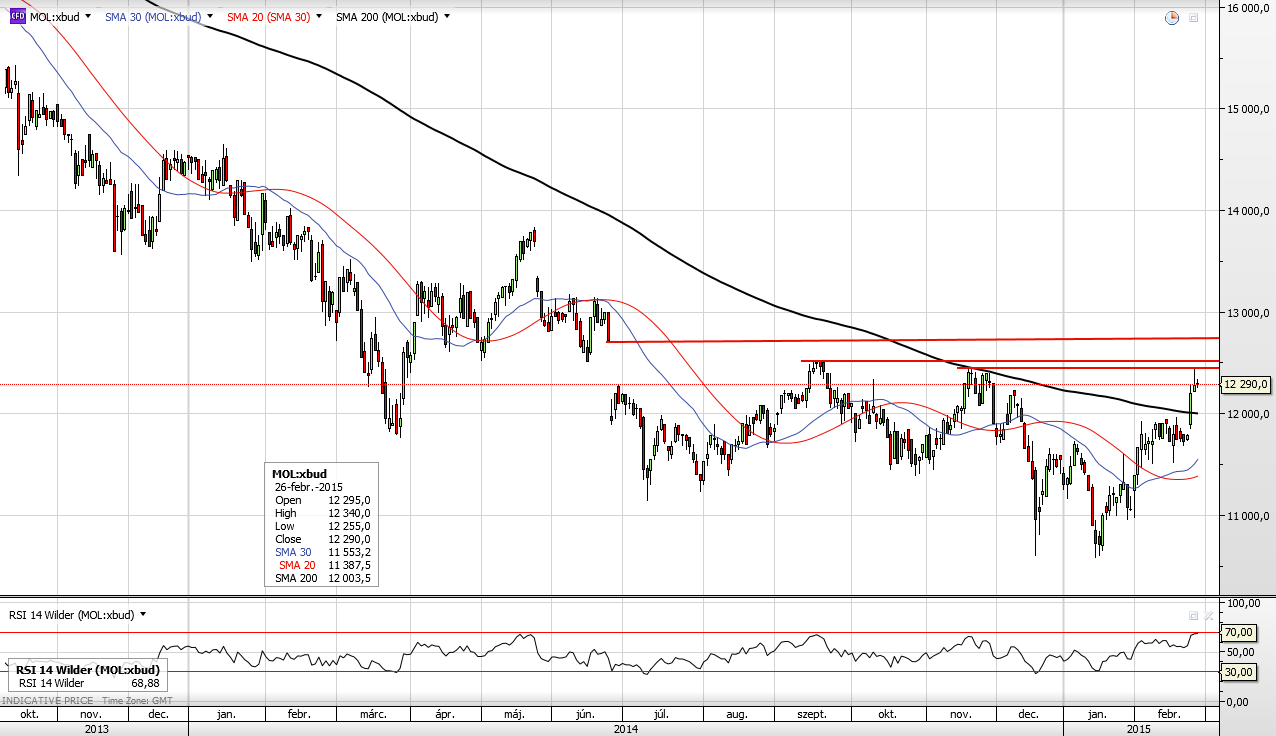Click the INDICATIVE PRICE status text
This screenshot has width=1276, height=736.
pos(48,703)
